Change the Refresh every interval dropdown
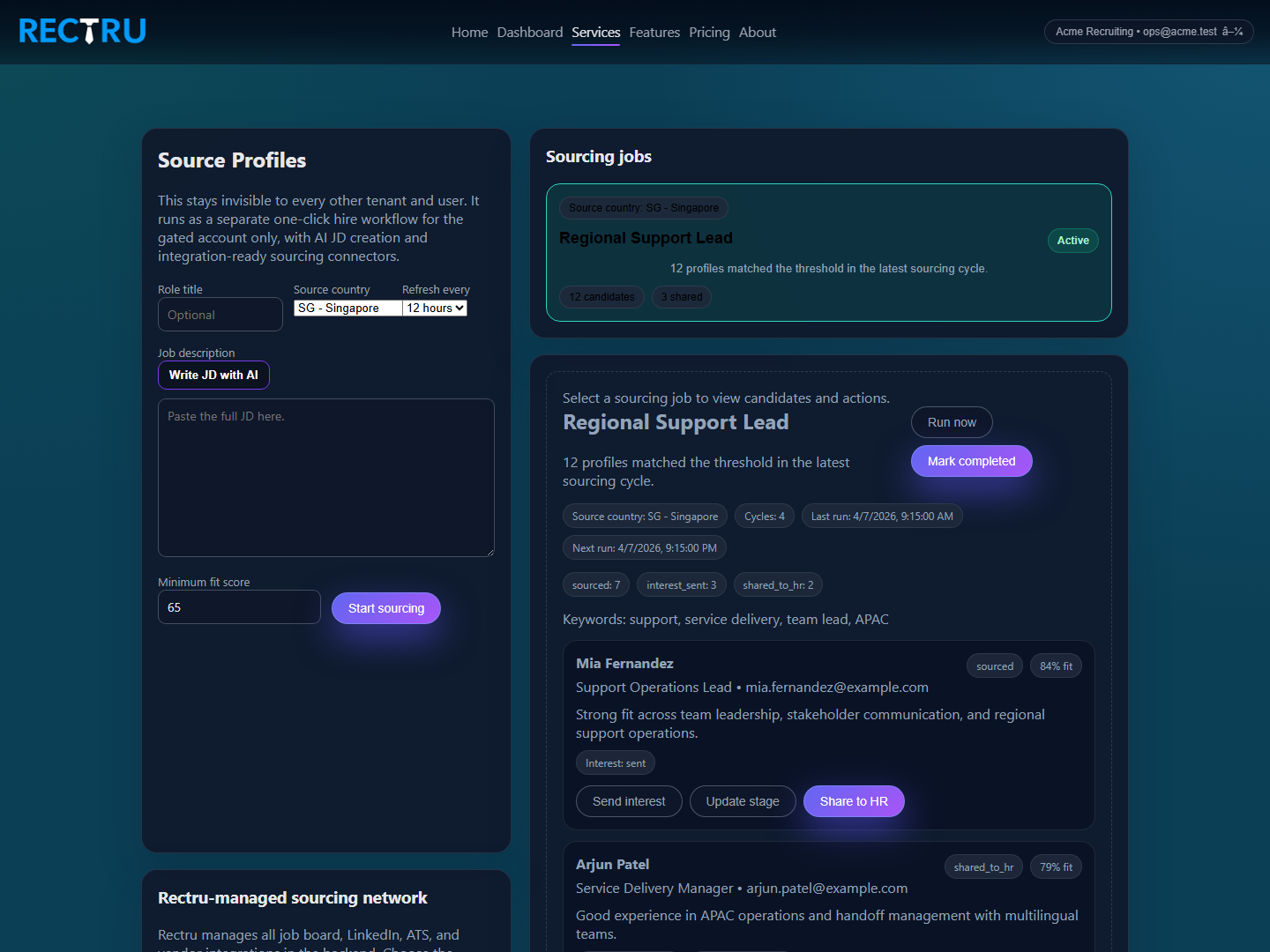Viewport: 1270px width, 952px height. pyautogui.click(x=435, y=308)
